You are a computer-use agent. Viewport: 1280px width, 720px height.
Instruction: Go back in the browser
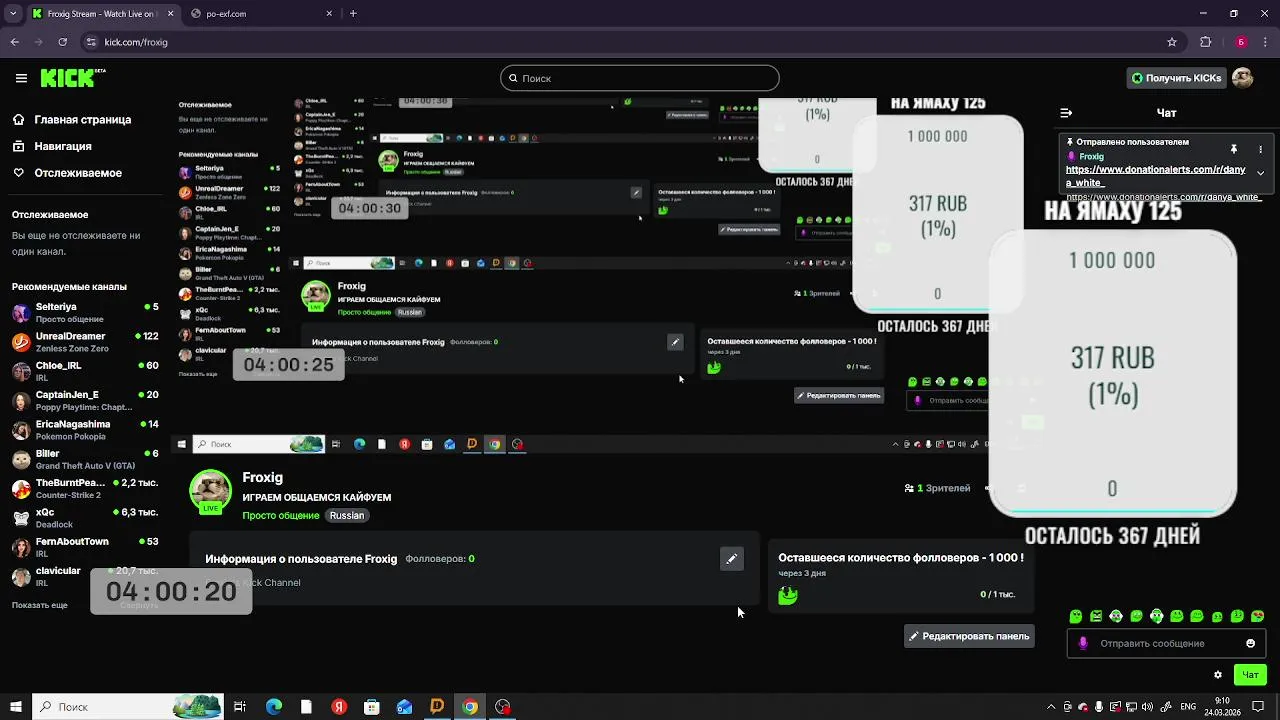(x=14, y=42)
